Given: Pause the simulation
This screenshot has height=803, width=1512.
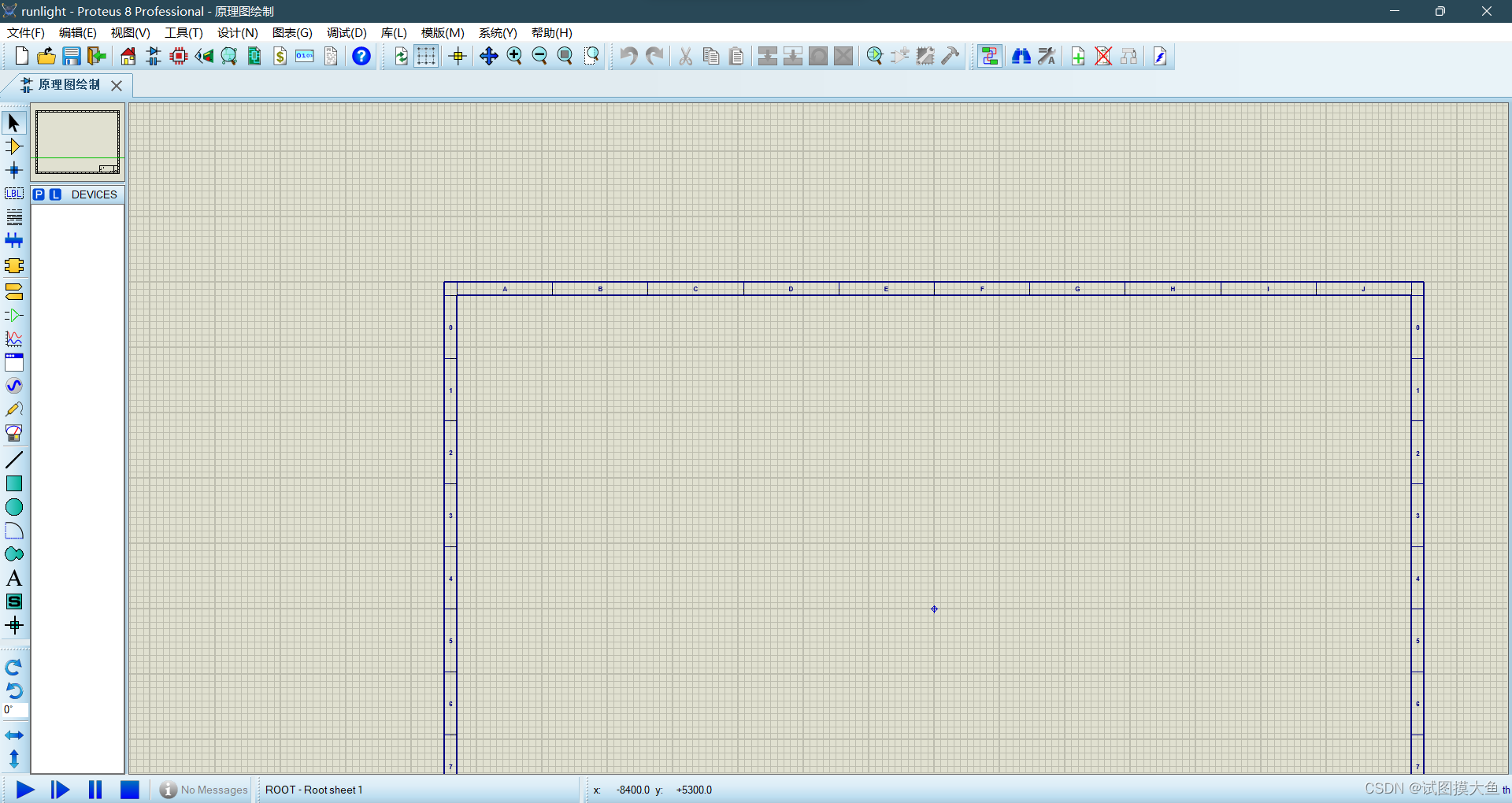Looking at the screenshot, I should click(94, 790).
